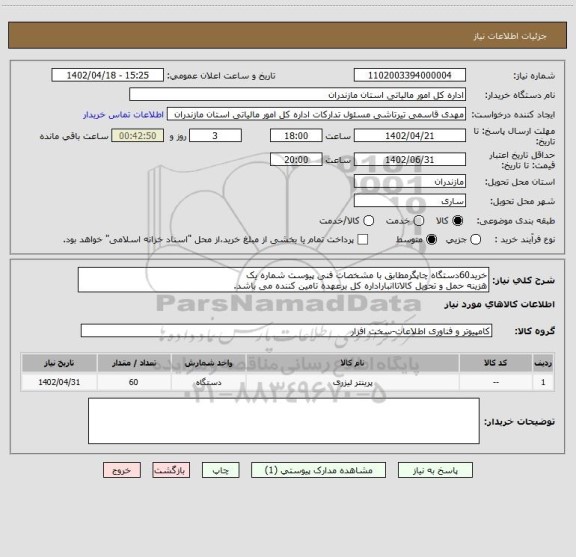
Task: Click the announcement date field 1402/04/18 - 15:25
Action: coord(108,75)
